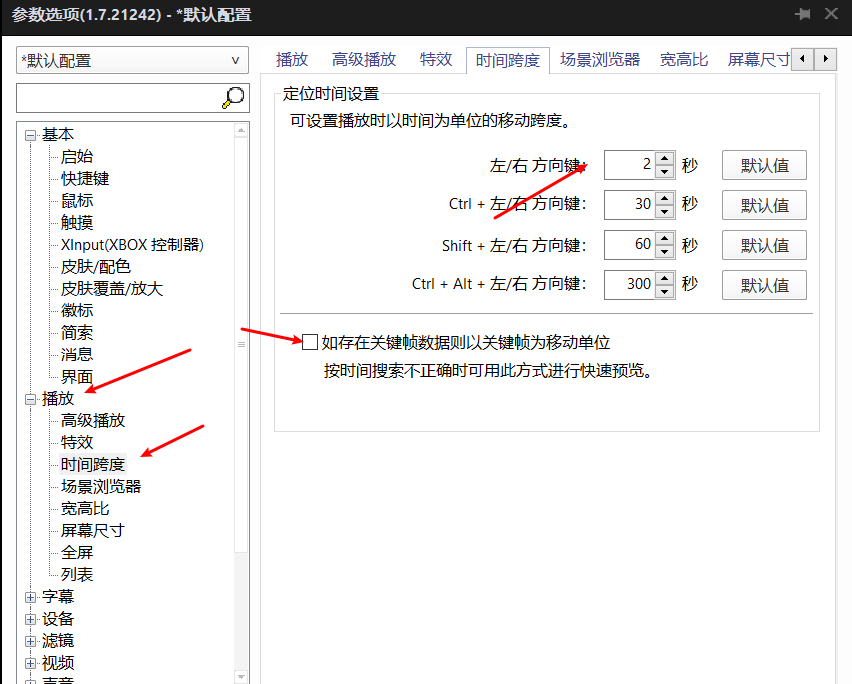Select 高级播放 in the left tree
Viewport: 852px width, 684px height.
click(x=93, y=421)
